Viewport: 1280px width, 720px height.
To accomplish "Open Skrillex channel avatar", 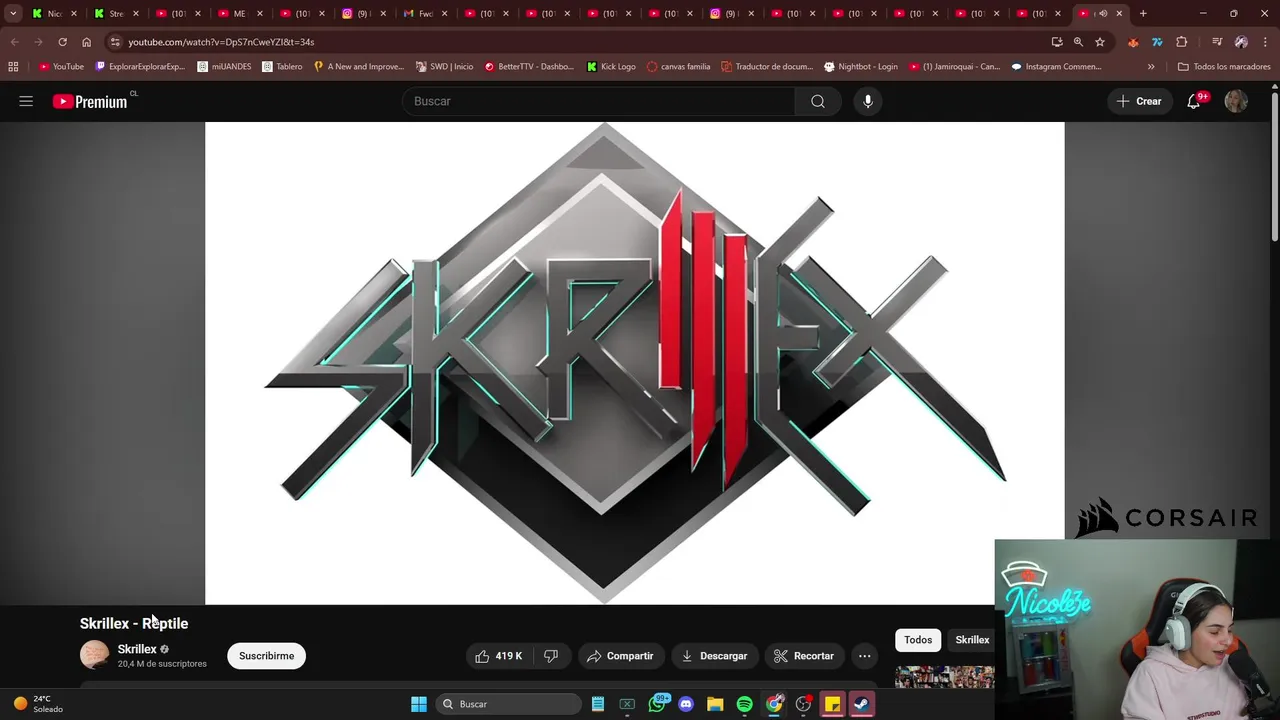I will tap(94, 655).
